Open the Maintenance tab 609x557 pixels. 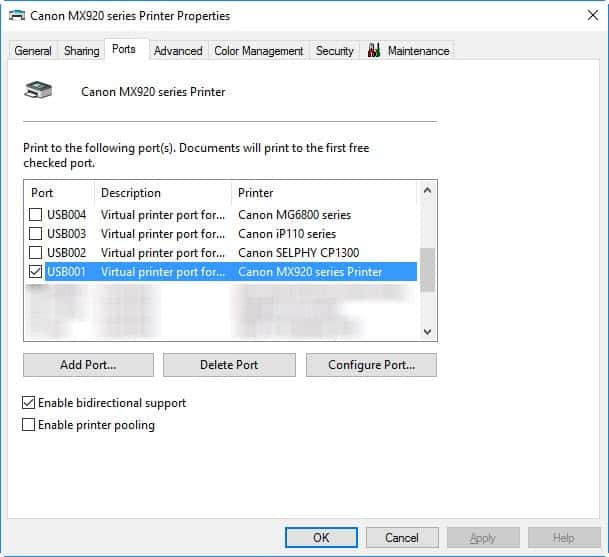(407, 50)
